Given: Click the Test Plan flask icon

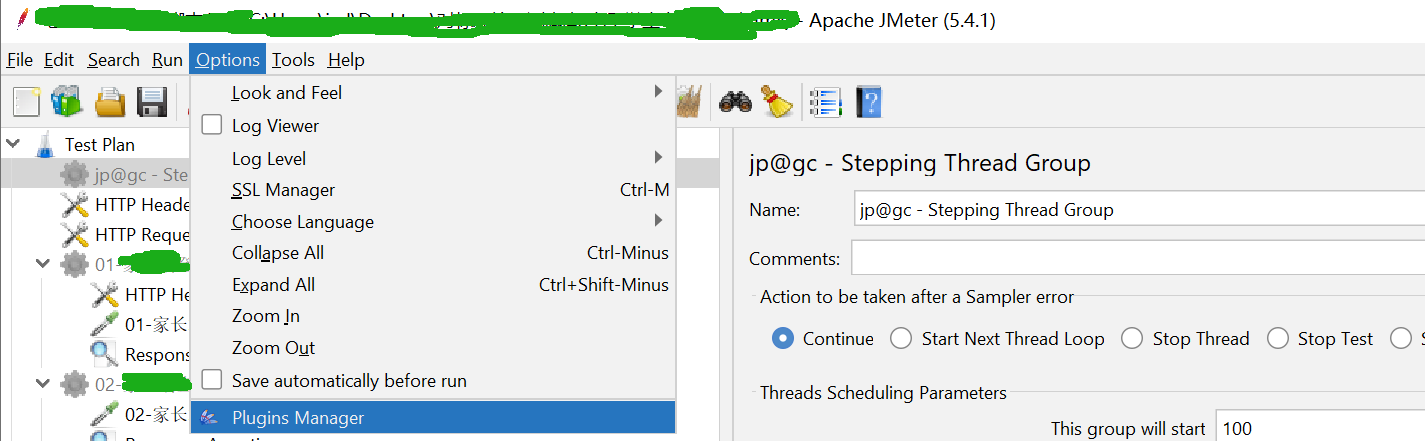Looking at the screenshot, I should [44, 145].
